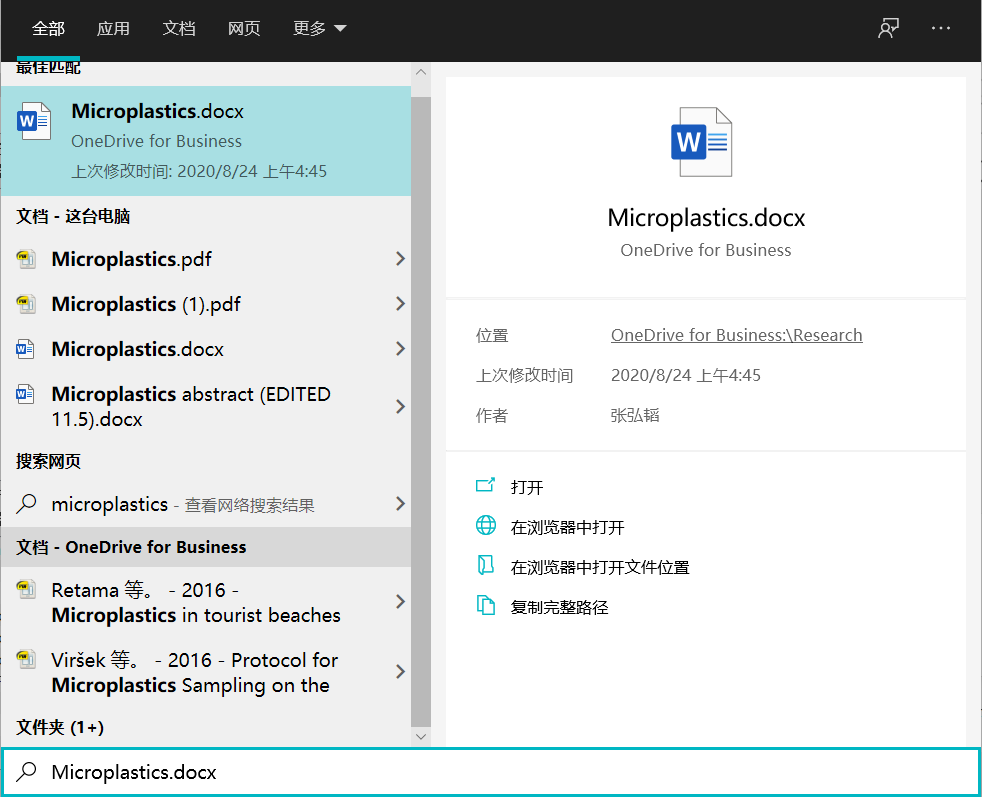This screenshot has width=982, height=800.
Task: Open local Microplastics.docx in 这台电脑 list
Action: point(206,349)
